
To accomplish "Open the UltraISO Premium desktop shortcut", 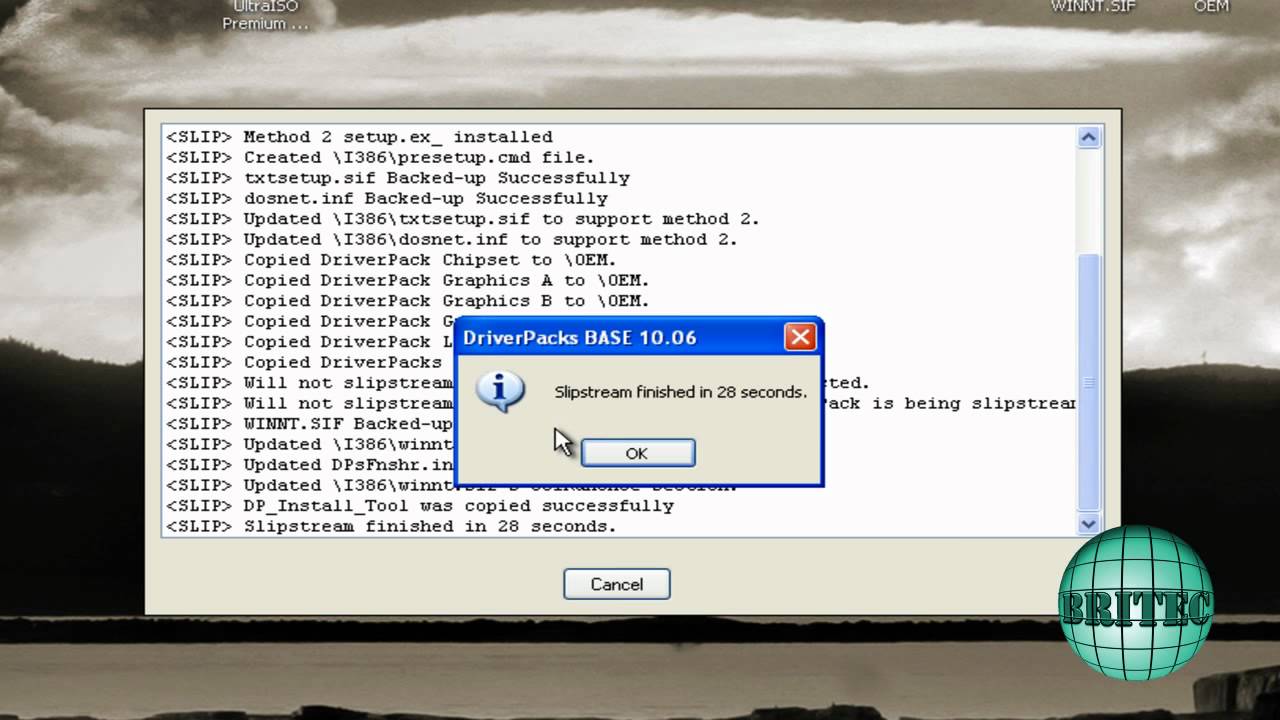I will [x=266, y=15].
